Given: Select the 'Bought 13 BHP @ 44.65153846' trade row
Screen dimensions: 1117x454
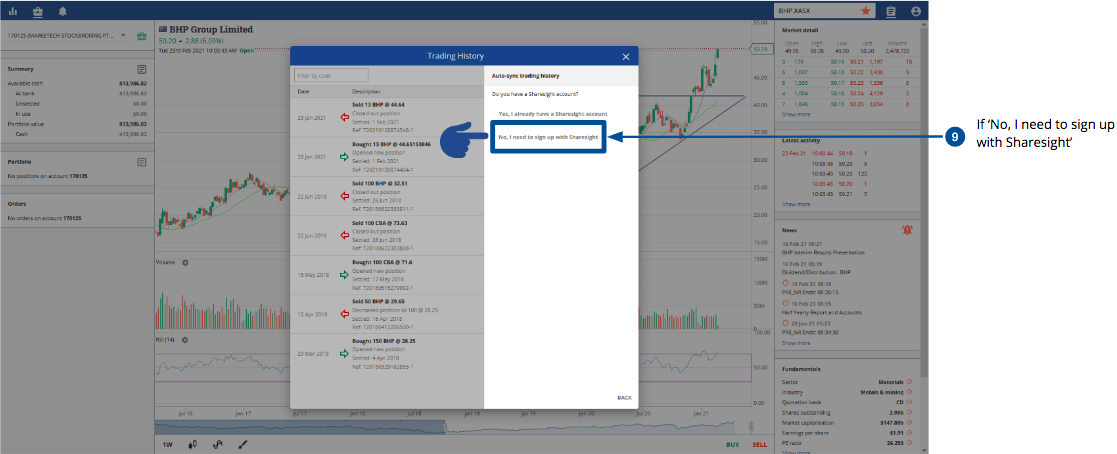Looking at the screenshot, I should coord(388,157).
